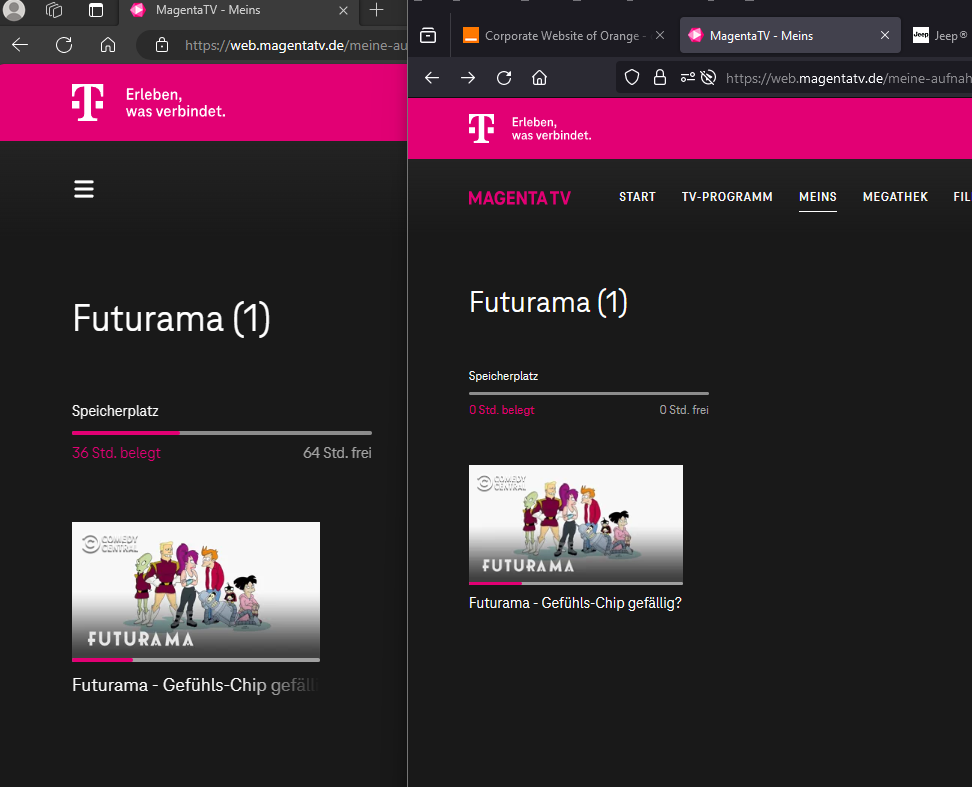Click '0 Std. frei' text

tap(684, 410)
